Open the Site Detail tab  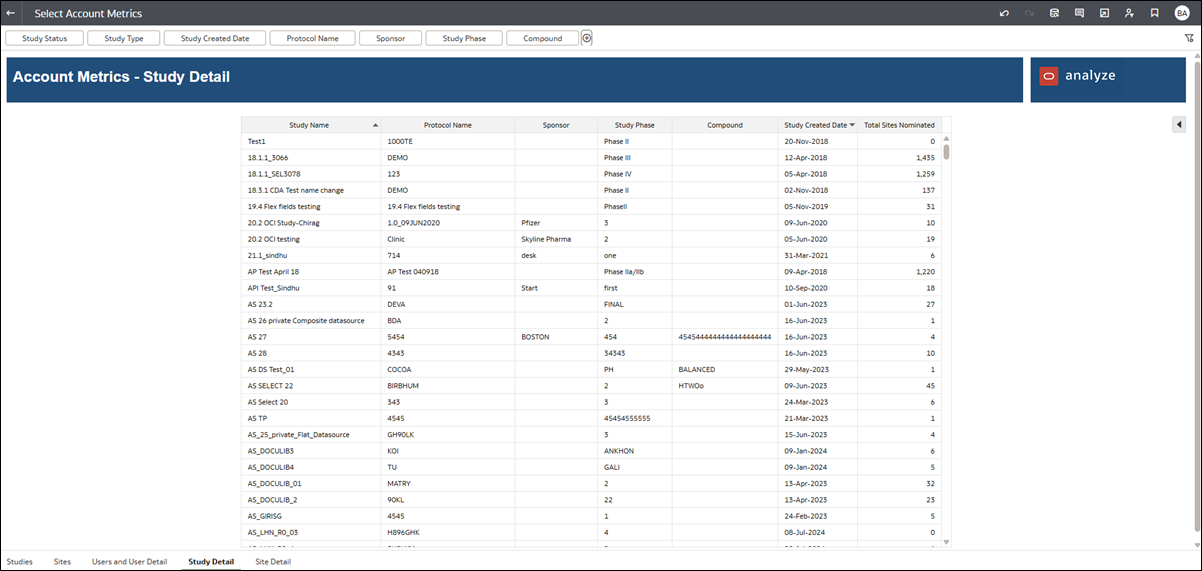pos(274,562)
